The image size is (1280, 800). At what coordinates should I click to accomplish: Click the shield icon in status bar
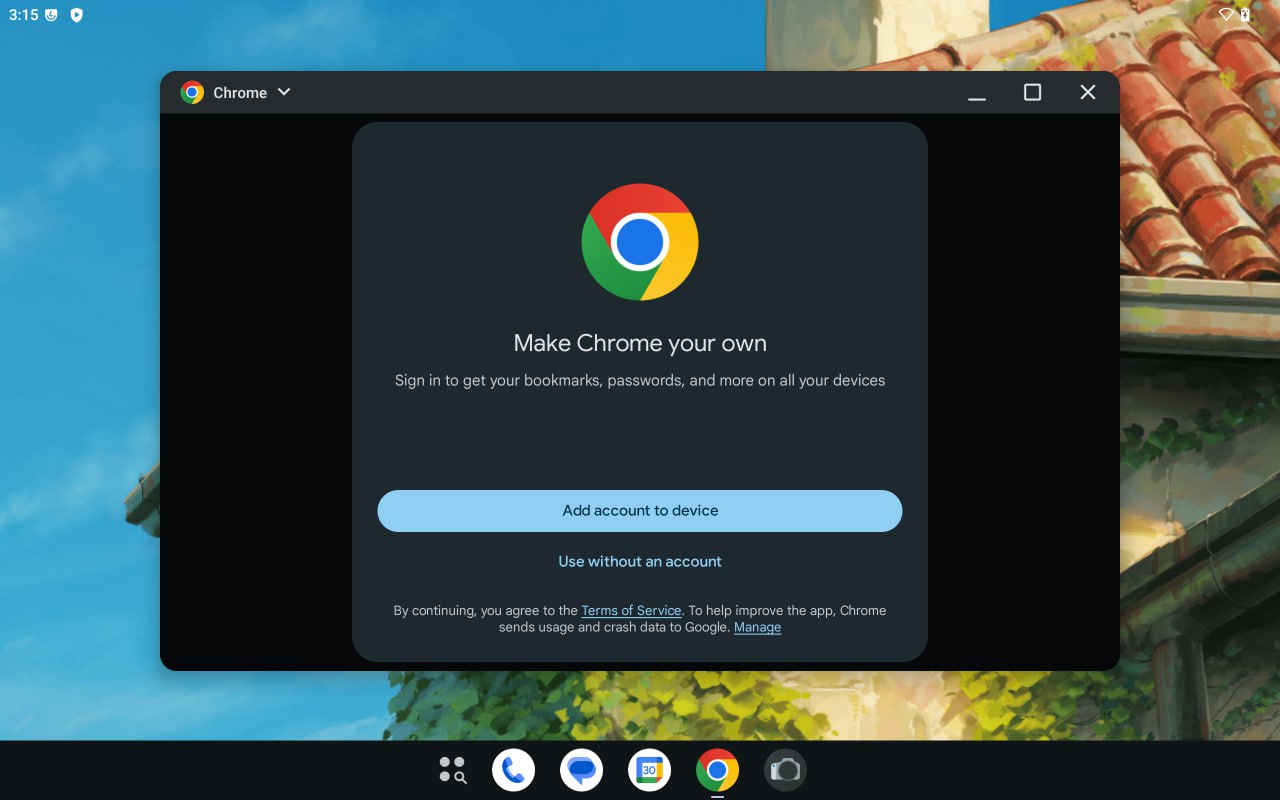pyautogui.click(x=76, y=15)
